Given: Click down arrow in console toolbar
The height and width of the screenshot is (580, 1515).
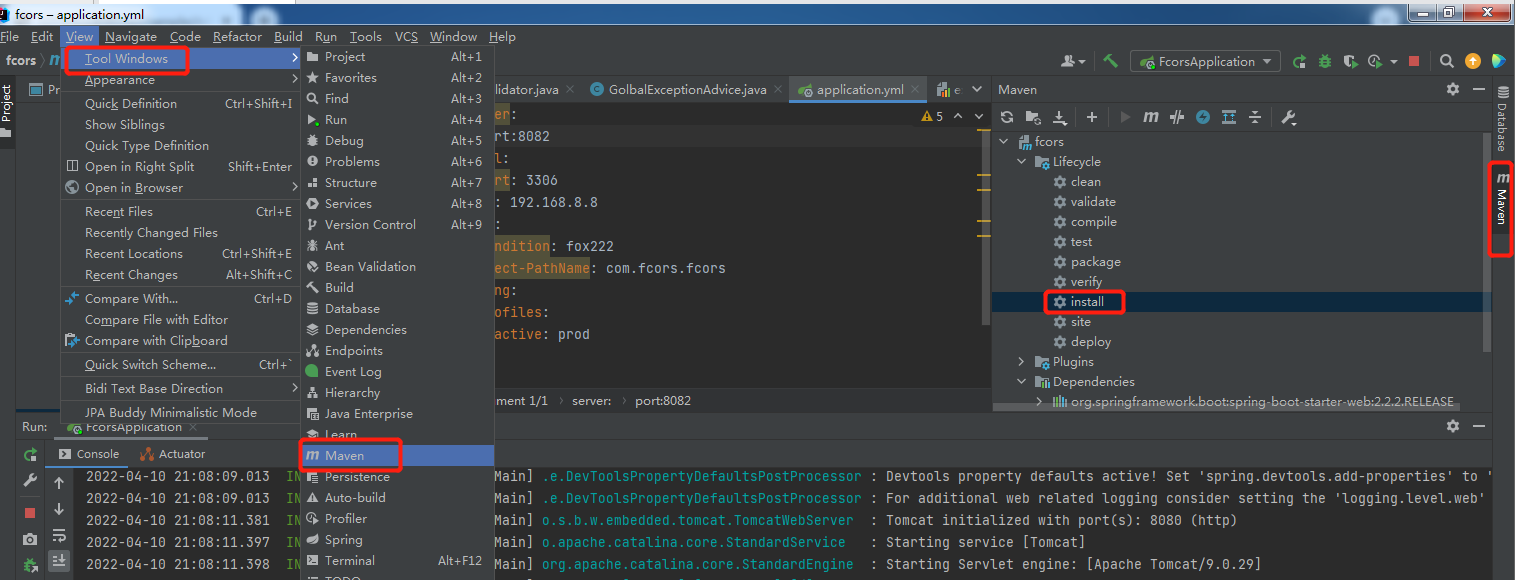Looking at the screenshot, I should tap(59, 509).
